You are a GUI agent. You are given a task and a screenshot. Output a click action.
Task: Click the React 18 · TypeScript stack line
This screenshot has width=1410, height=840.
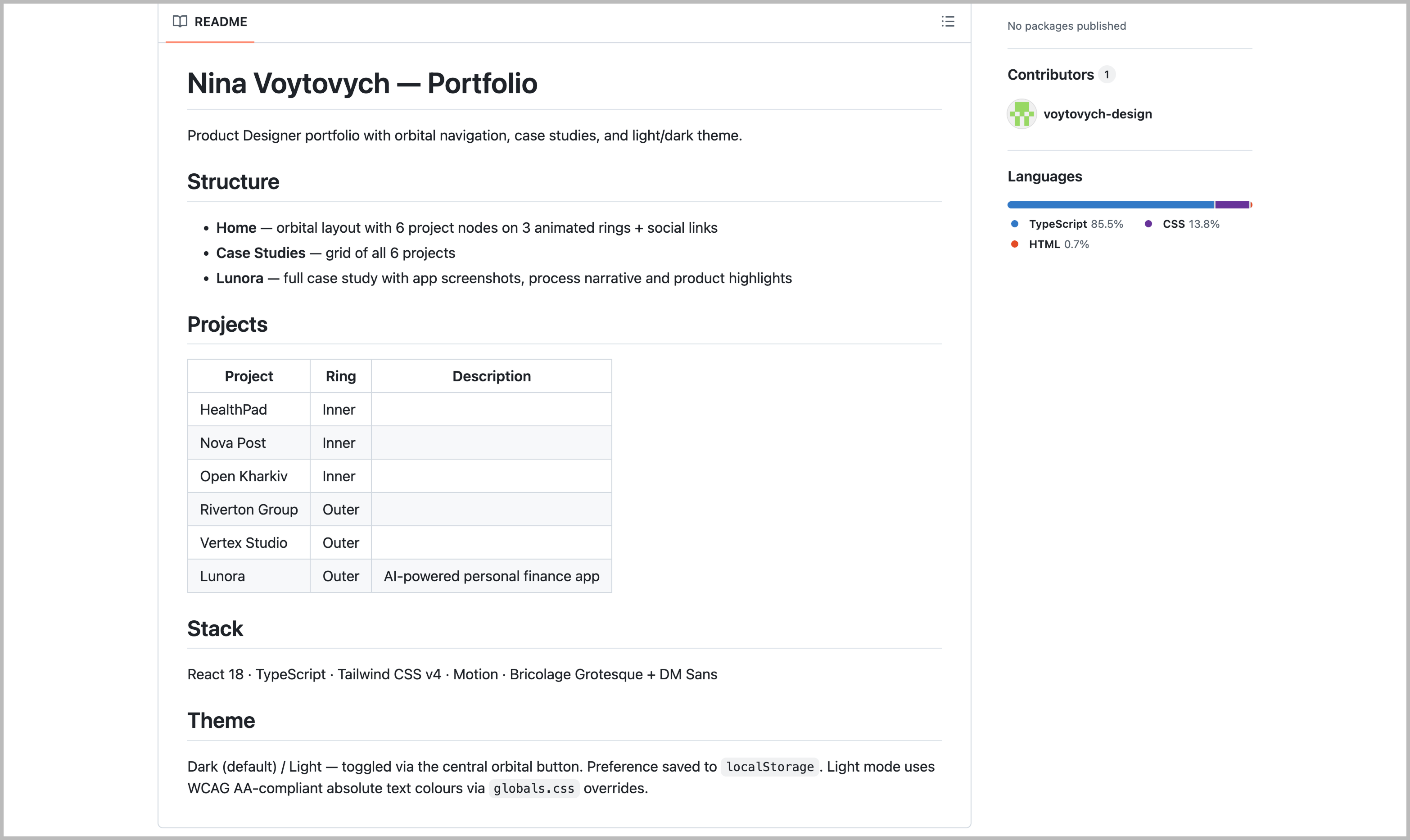[452, 675]
